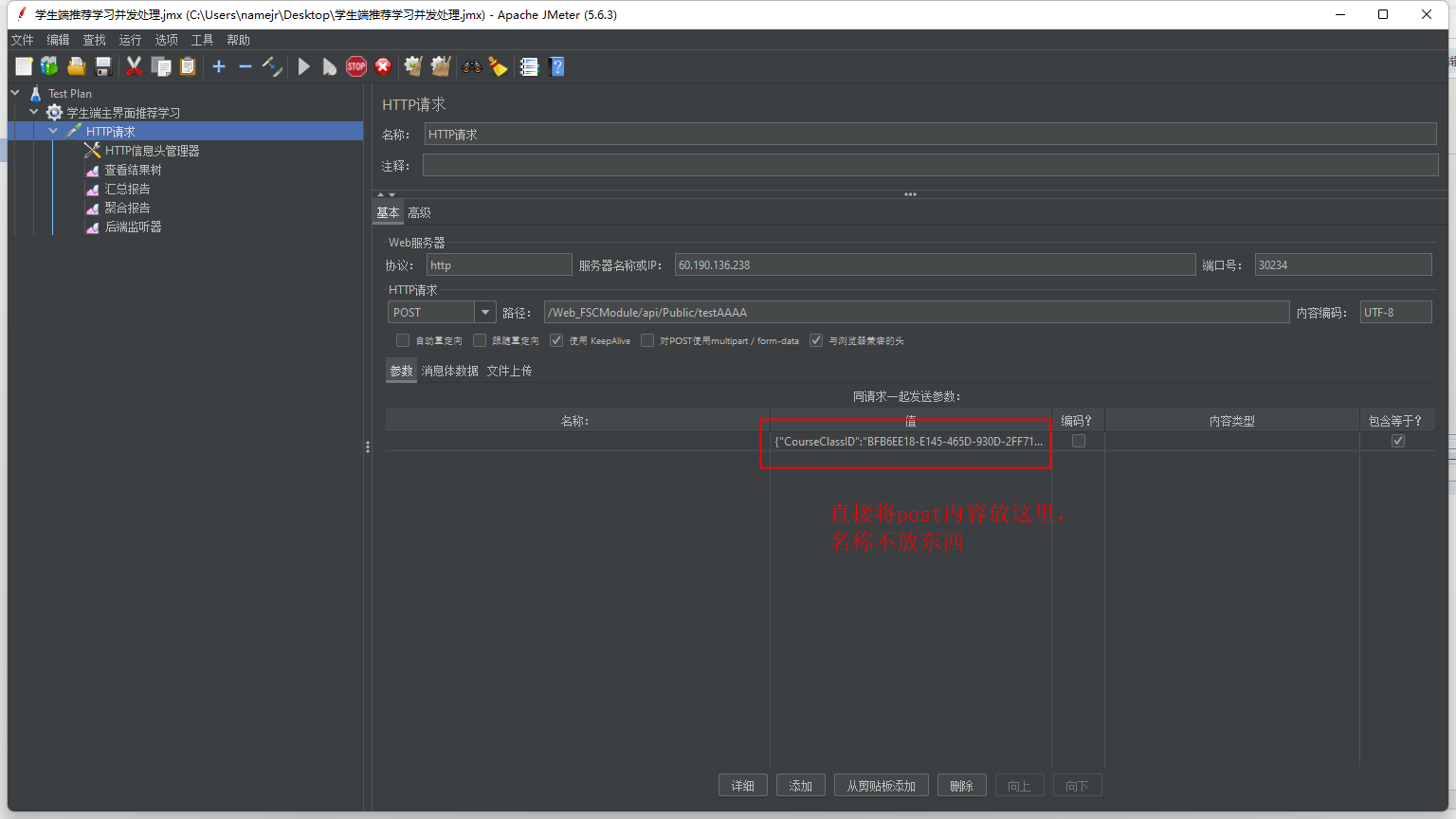1456x819 pixels.
Task: Open the 文件 menu
Action: tap(22, 40)
